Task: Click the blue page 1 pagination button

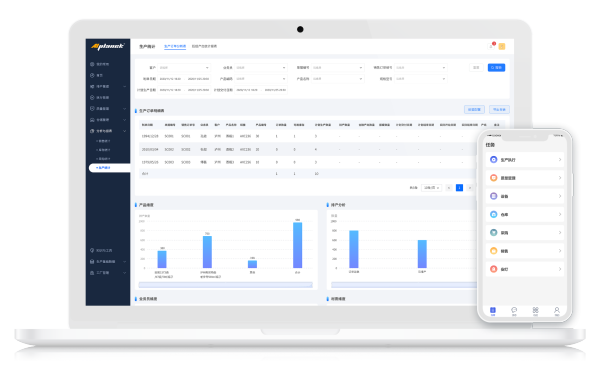Action: pos(460,188)
